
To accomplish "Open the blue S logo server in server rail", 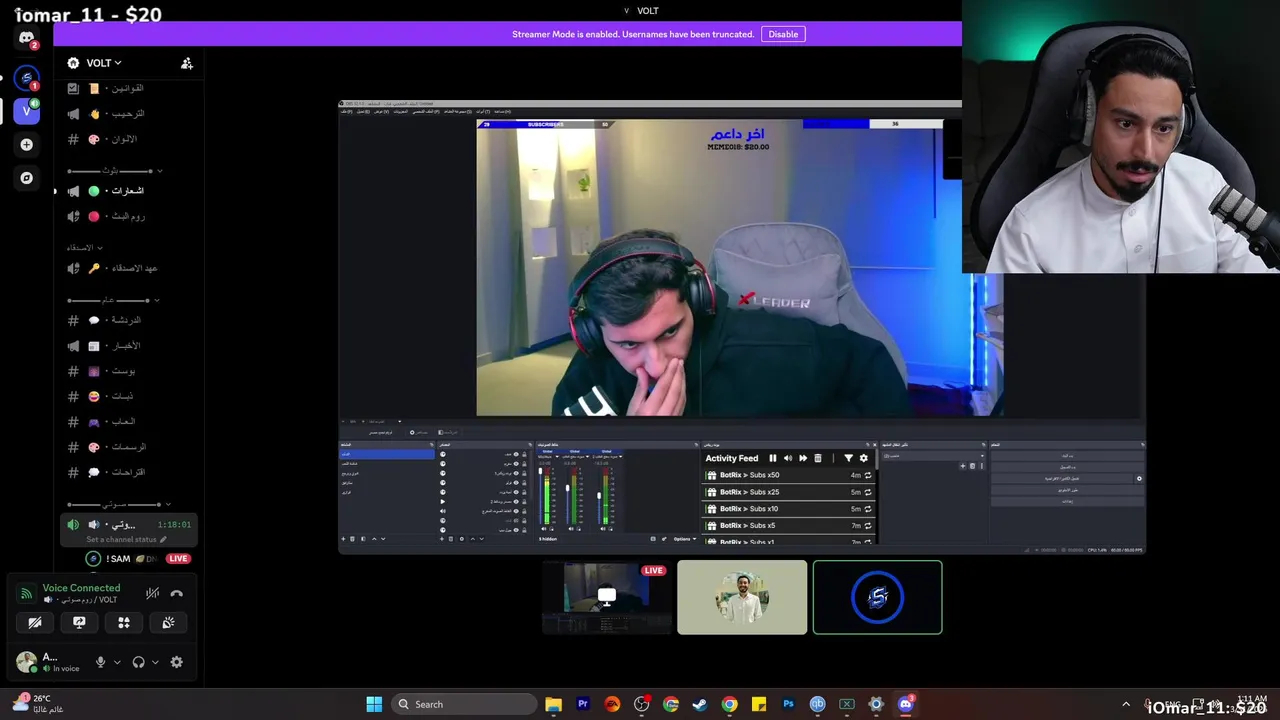I will (27, 77).
